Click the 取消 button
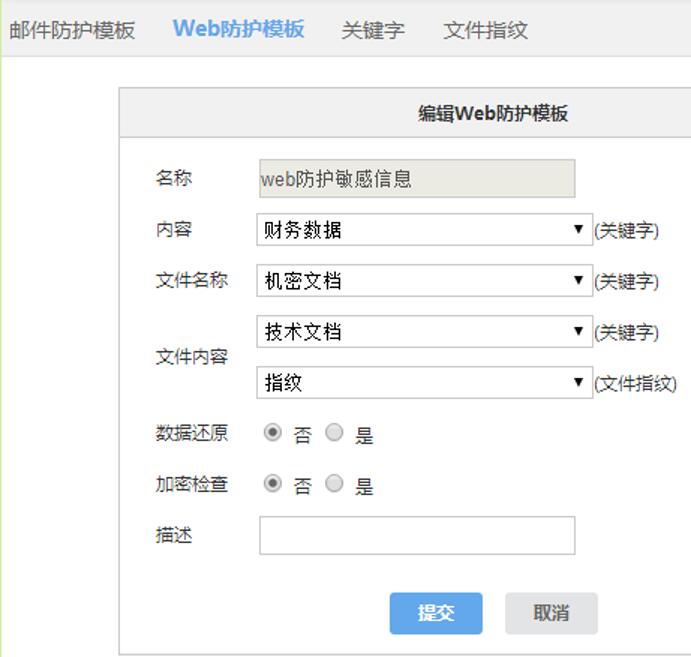This screenshot has height=657, width=691. click(x=551, y=613)
